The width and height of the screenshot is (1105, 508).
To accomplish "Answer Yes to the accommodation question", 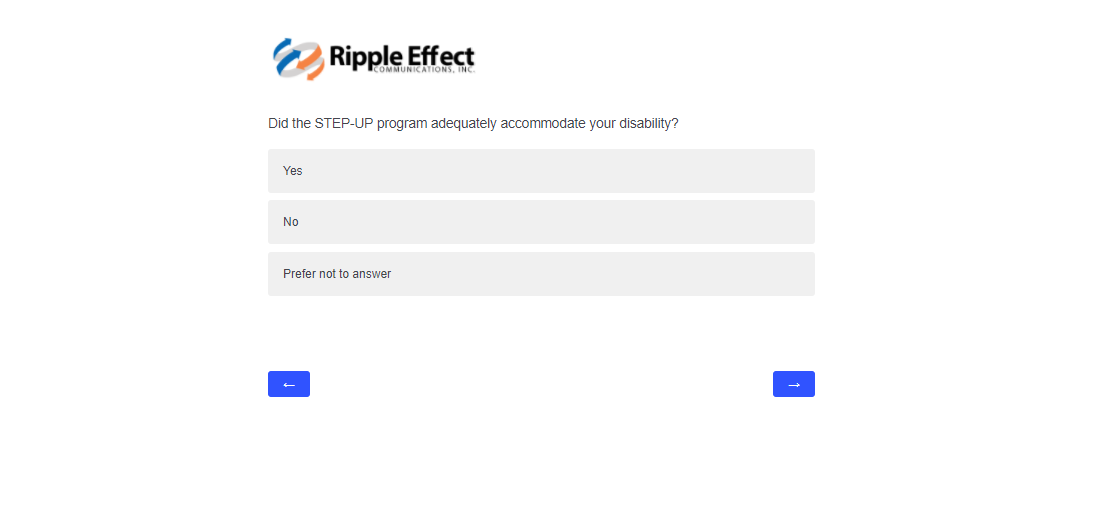I will pyautogui.click(x=541, y=171).
